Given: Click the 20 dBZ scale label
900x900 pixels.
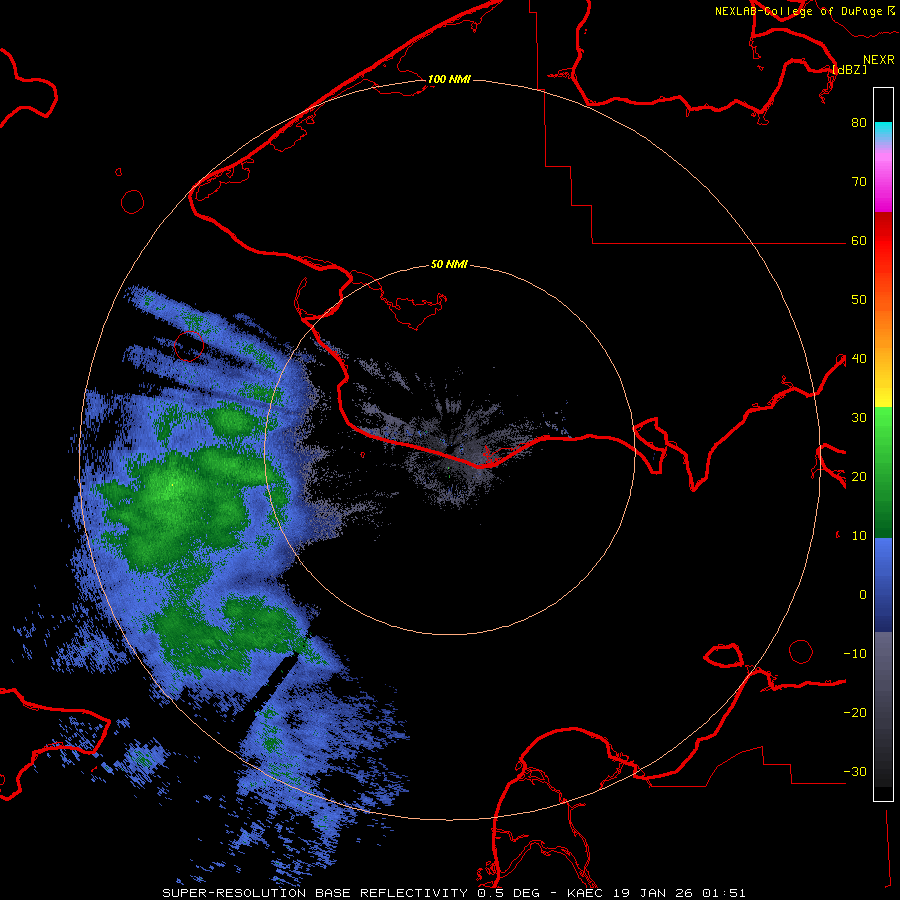Looking at the screenshot, I should (x=859, y=477).
